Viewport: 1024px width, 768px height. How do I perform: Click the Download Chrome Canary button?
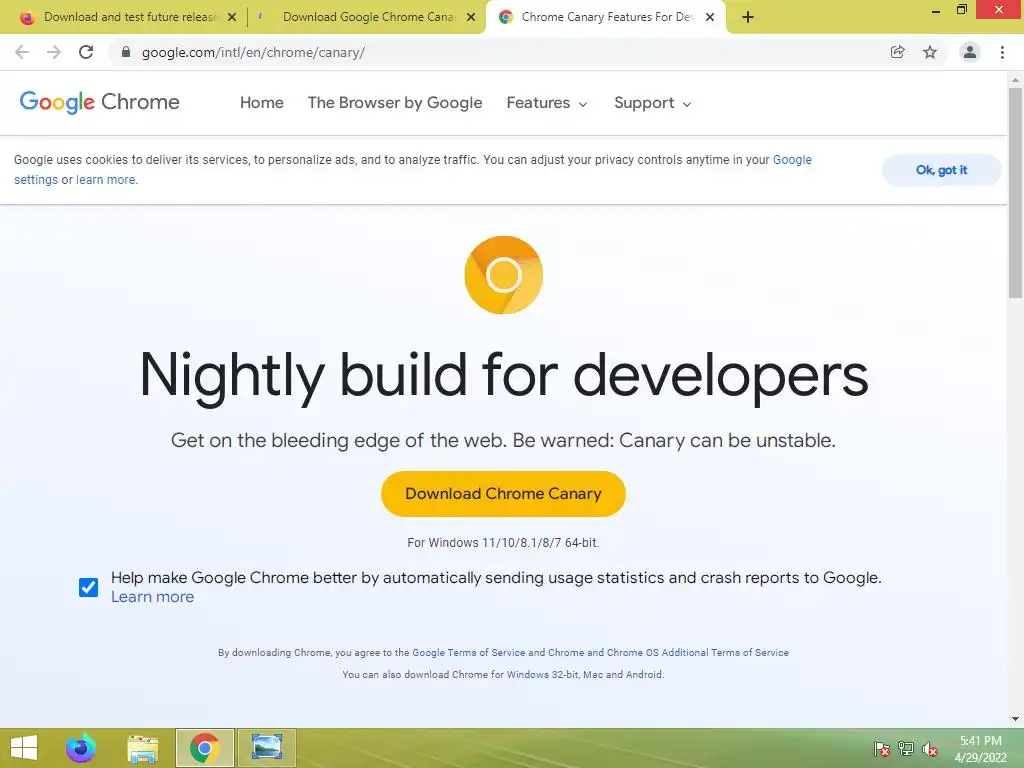504,494
